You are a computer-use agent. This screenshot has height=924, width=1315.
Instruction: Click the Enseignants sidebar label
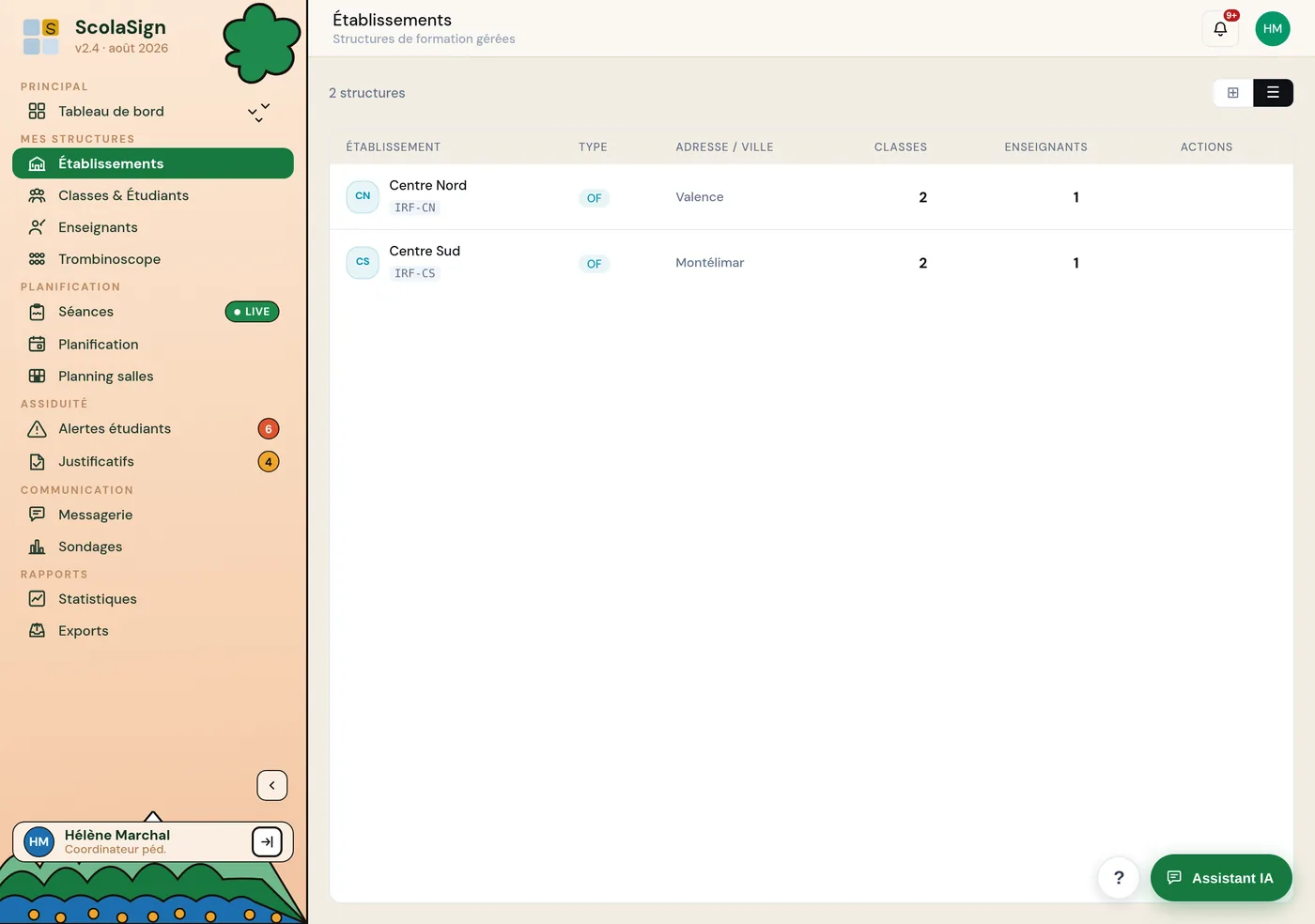click(x=98, y=227)
